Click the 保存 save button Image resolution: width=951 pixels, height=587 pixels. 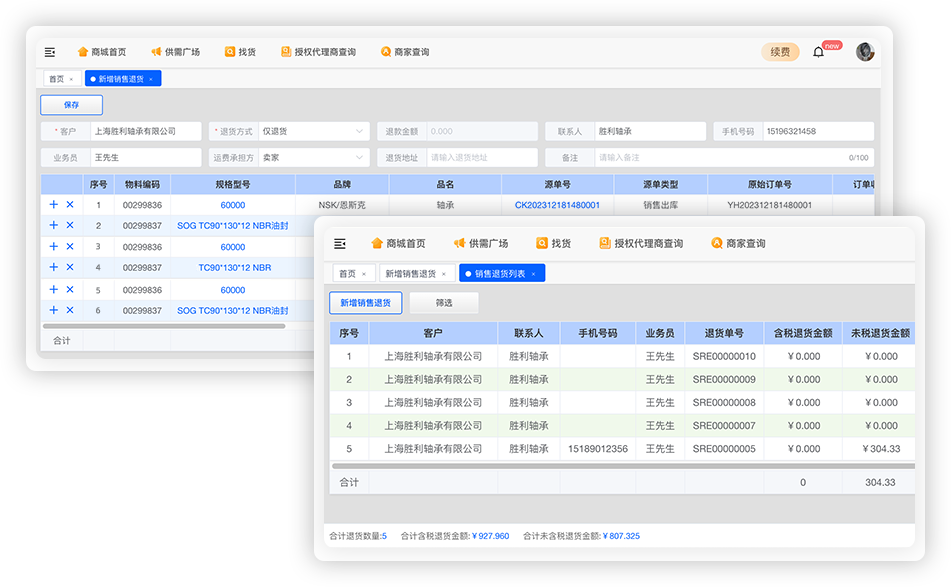pyautogui.click(x=72, y=105)
